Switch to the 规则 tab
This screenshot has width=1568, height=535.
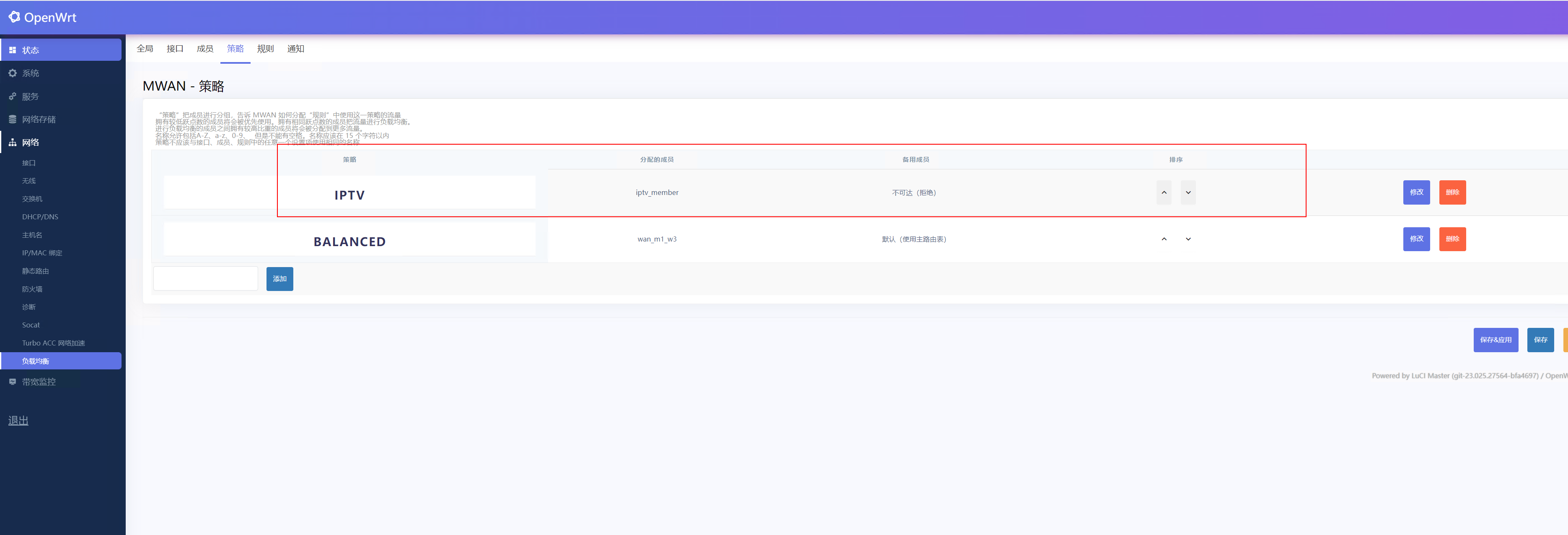tap(265, 49)
